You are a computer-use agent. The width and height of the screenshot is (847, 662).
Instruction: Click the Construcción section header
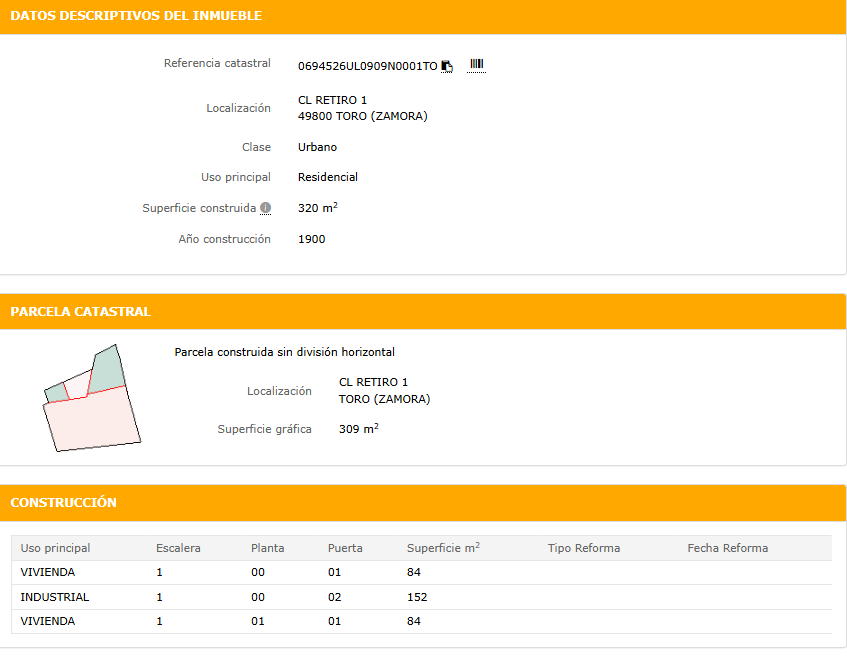click(63, 502)
